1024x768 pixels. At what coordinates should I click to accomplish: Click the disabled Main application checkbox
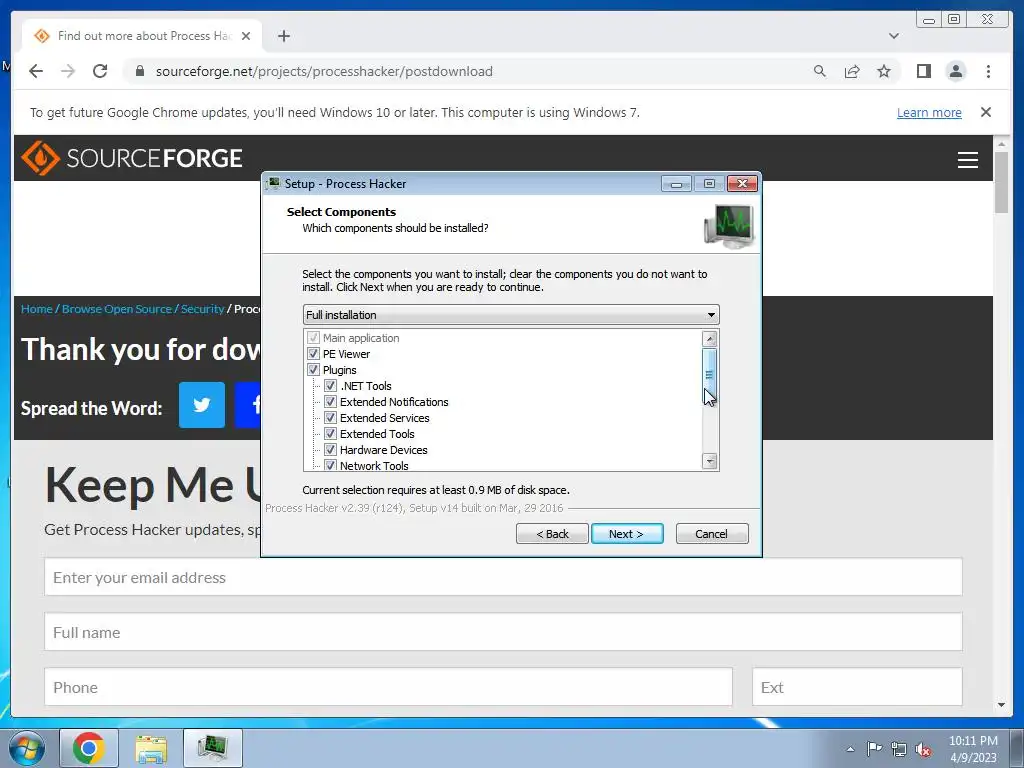pyautogui.click(x=313, y=338)
